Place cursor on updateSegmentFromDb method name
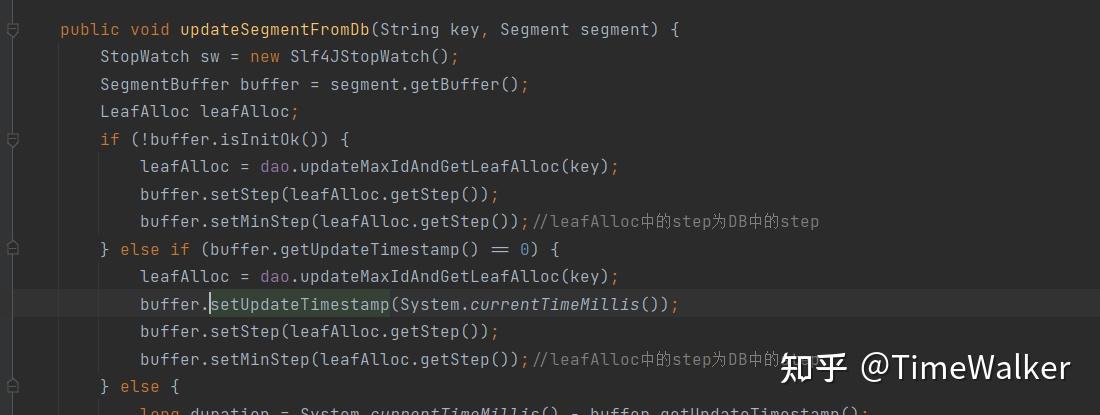1100x415 pixels. 275,29
